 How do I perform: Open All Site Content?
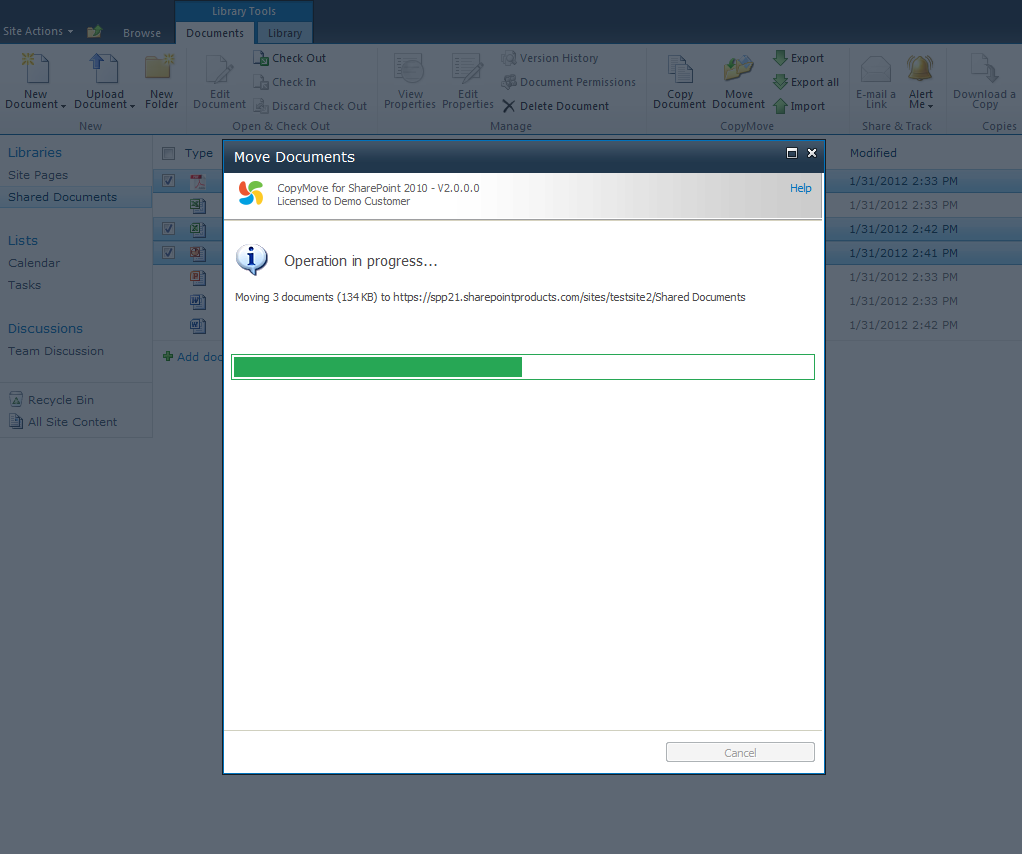click(x=63, y=422)
